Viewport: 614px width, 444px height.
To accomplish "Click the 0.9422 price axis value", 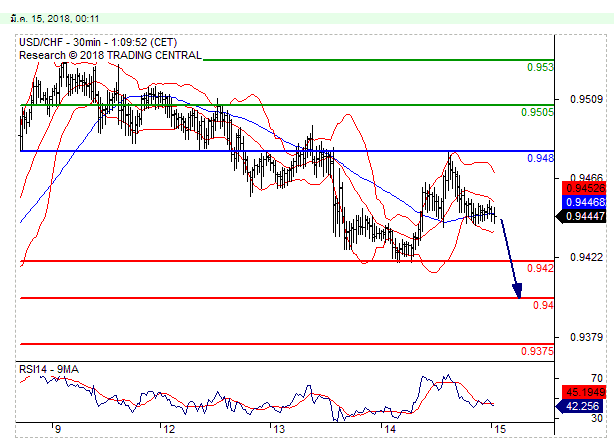I will pyautogui.click(x=587, y=257).
